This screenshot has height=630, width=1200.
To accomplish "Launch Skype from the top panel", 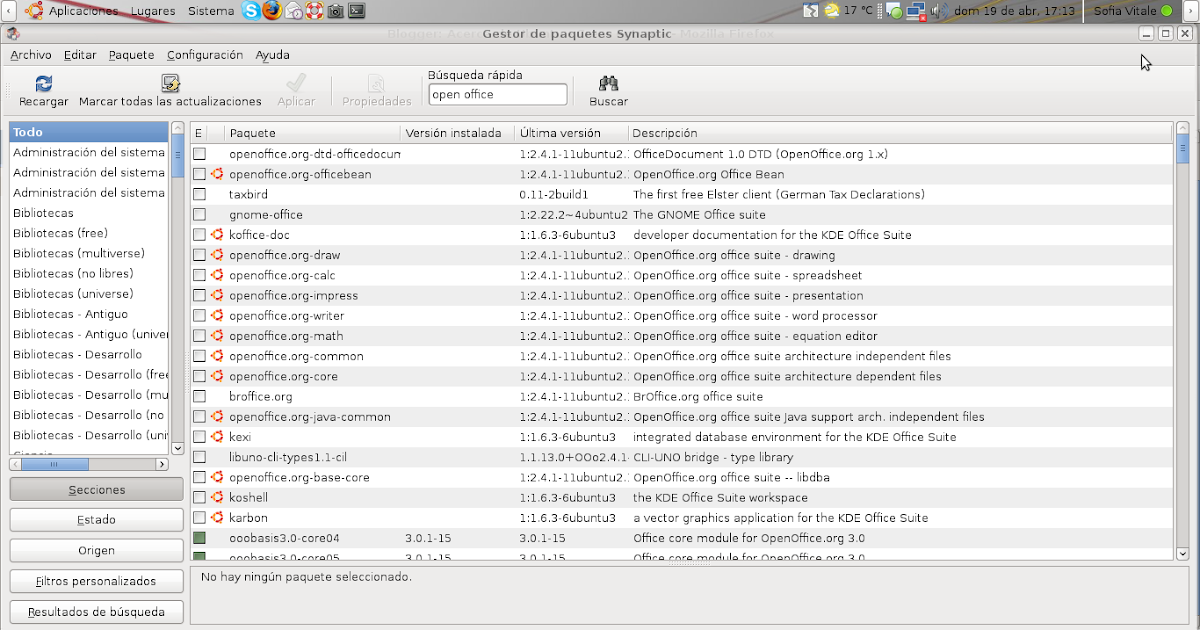I will pos(250,11).
